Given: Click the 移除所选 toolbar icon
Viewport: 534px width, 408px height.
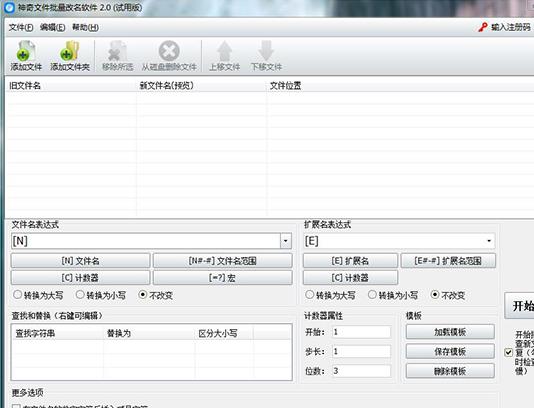Looking at the screenshot, I should tap(117, 50).
